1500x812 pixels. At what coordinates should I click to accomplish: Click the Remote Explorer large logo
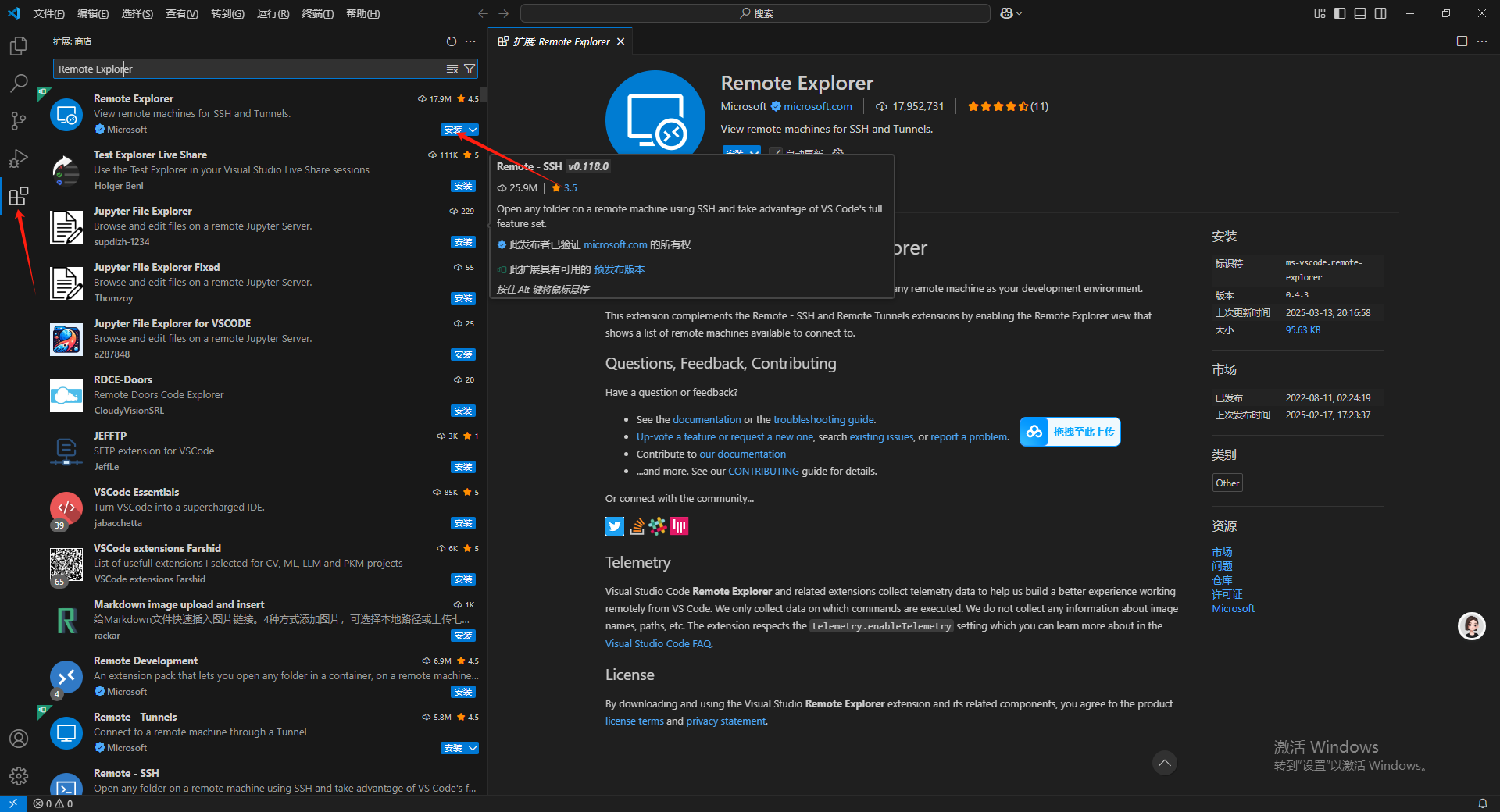655,113
